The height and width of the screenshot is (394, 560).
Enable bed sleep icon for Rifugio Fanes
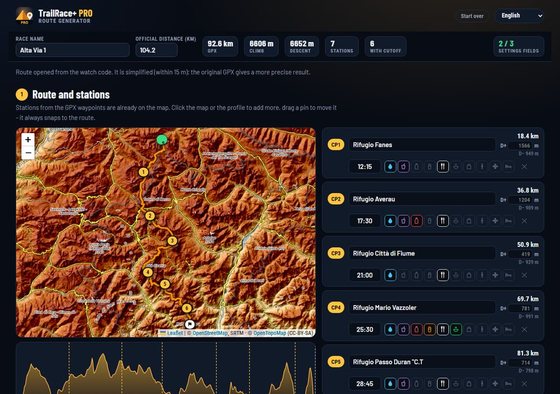point(509,166)
